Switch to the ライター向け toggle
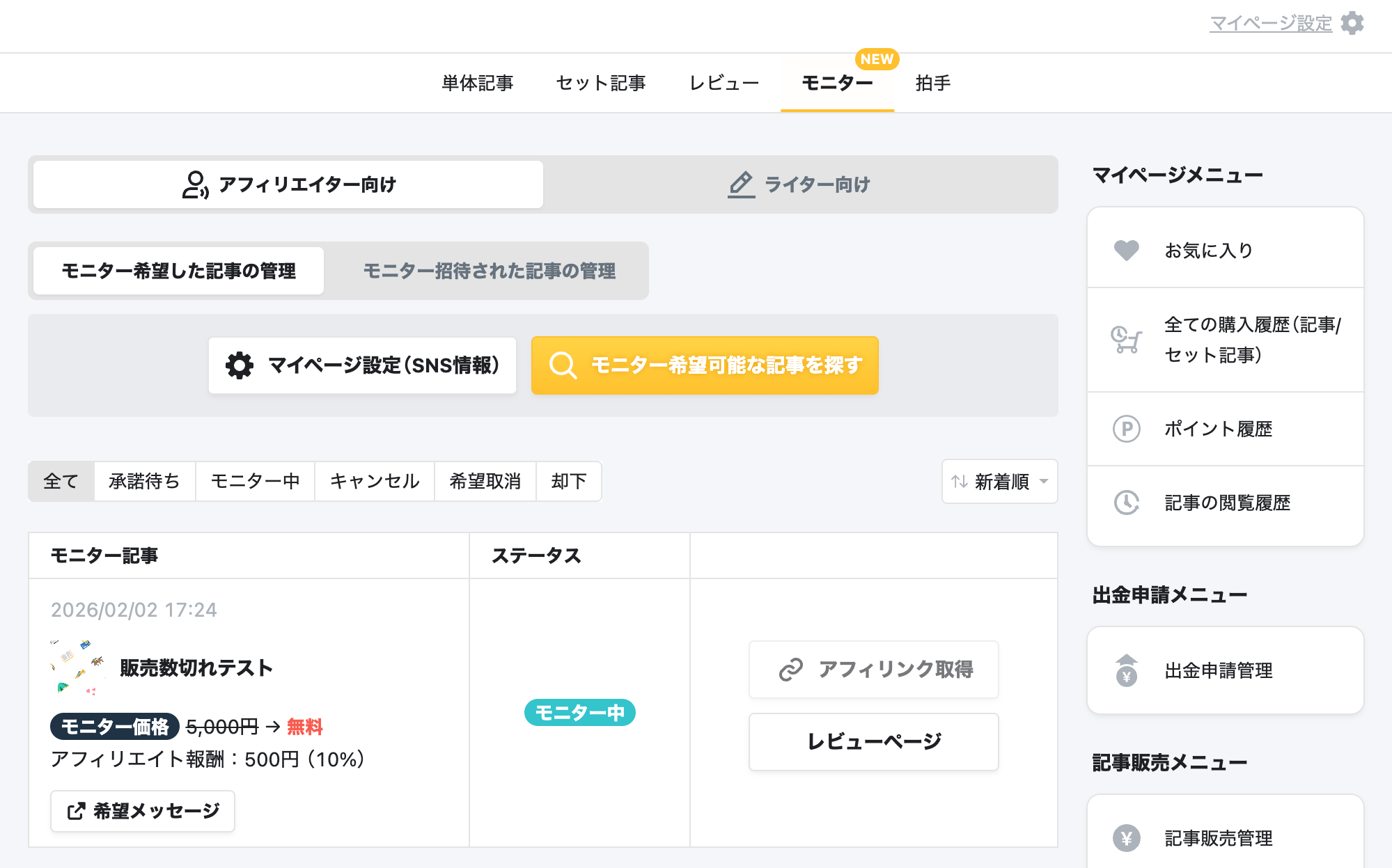Viewport: 1392px width, 868px height. (x=799, y=184)
